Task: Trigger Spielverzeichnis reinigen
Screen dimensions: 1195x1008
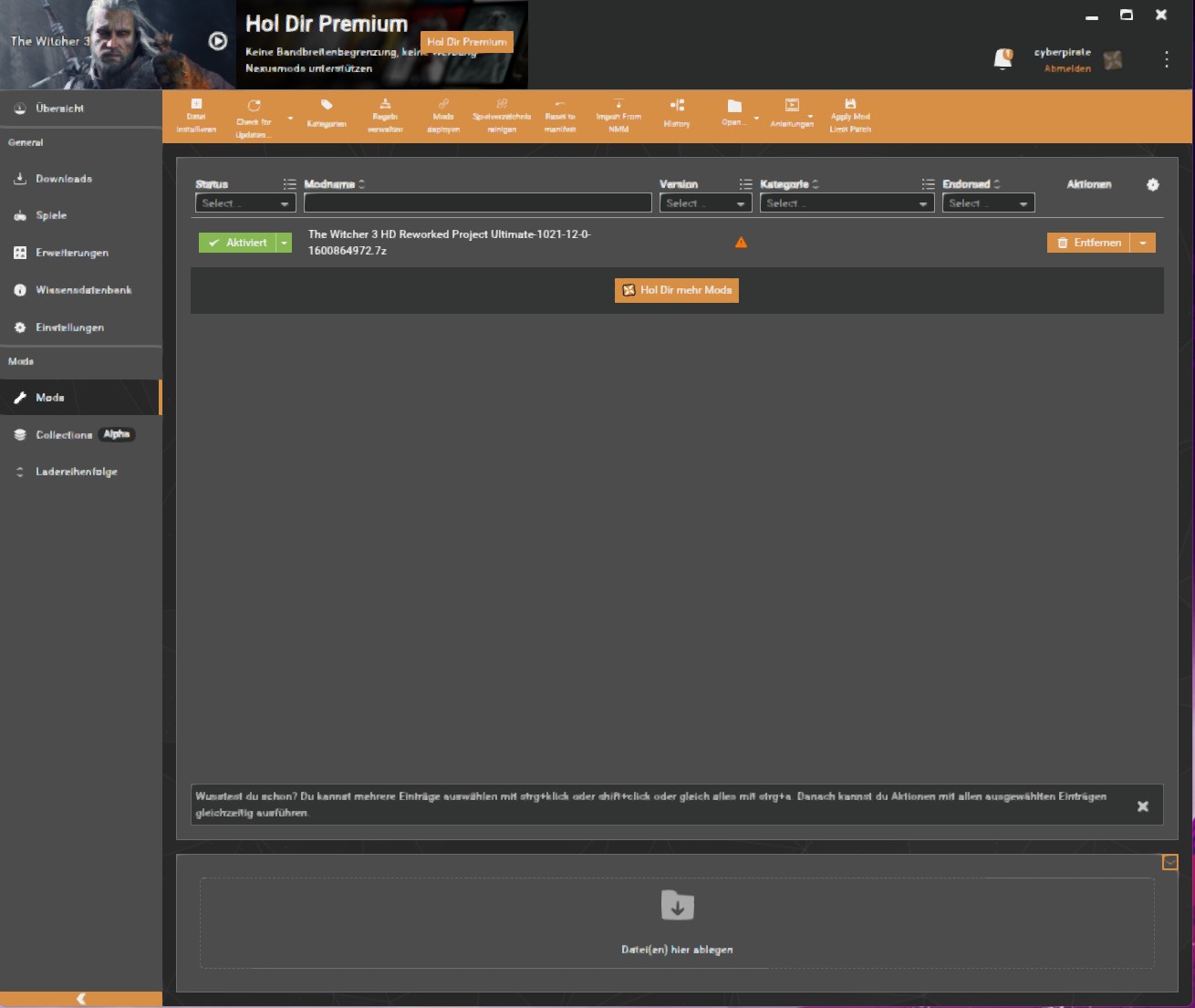Action: (x=502, y=114)
